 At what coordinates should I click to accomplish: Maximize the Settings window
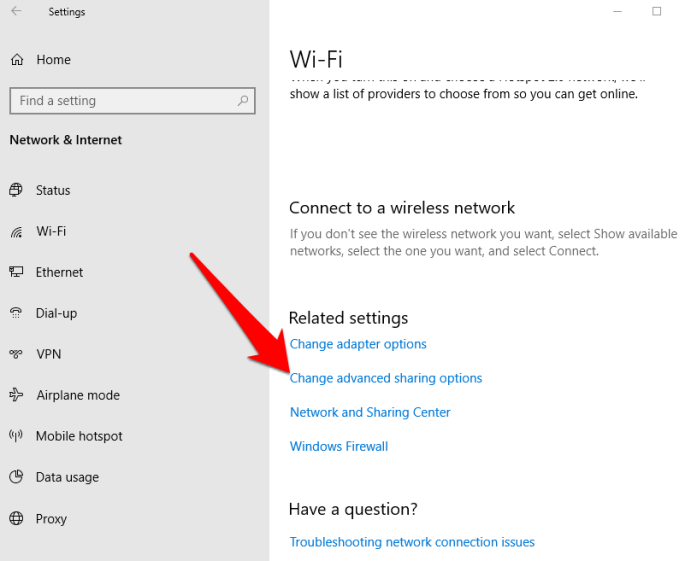click(657, 11)
